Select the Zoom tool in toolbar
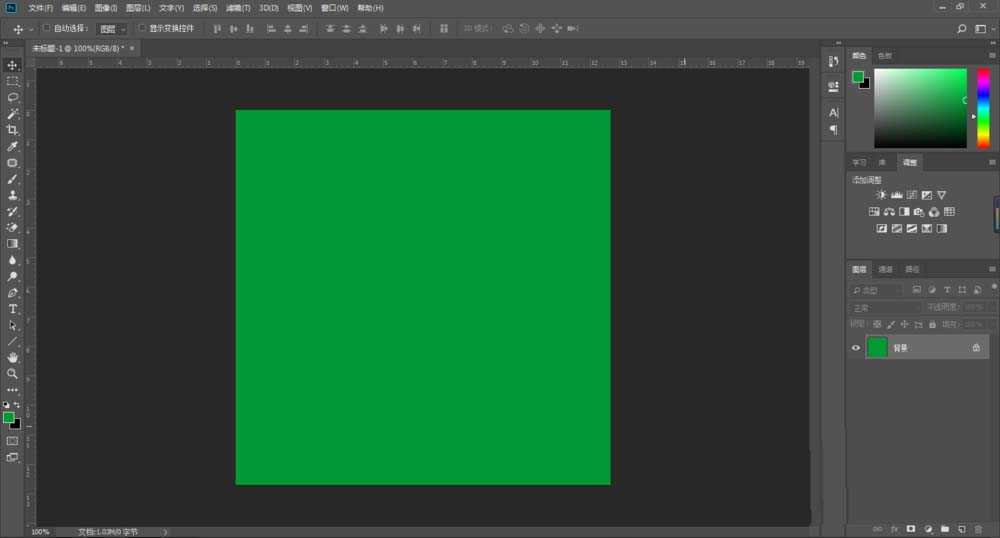1000x538 pixels. point(13,373)
